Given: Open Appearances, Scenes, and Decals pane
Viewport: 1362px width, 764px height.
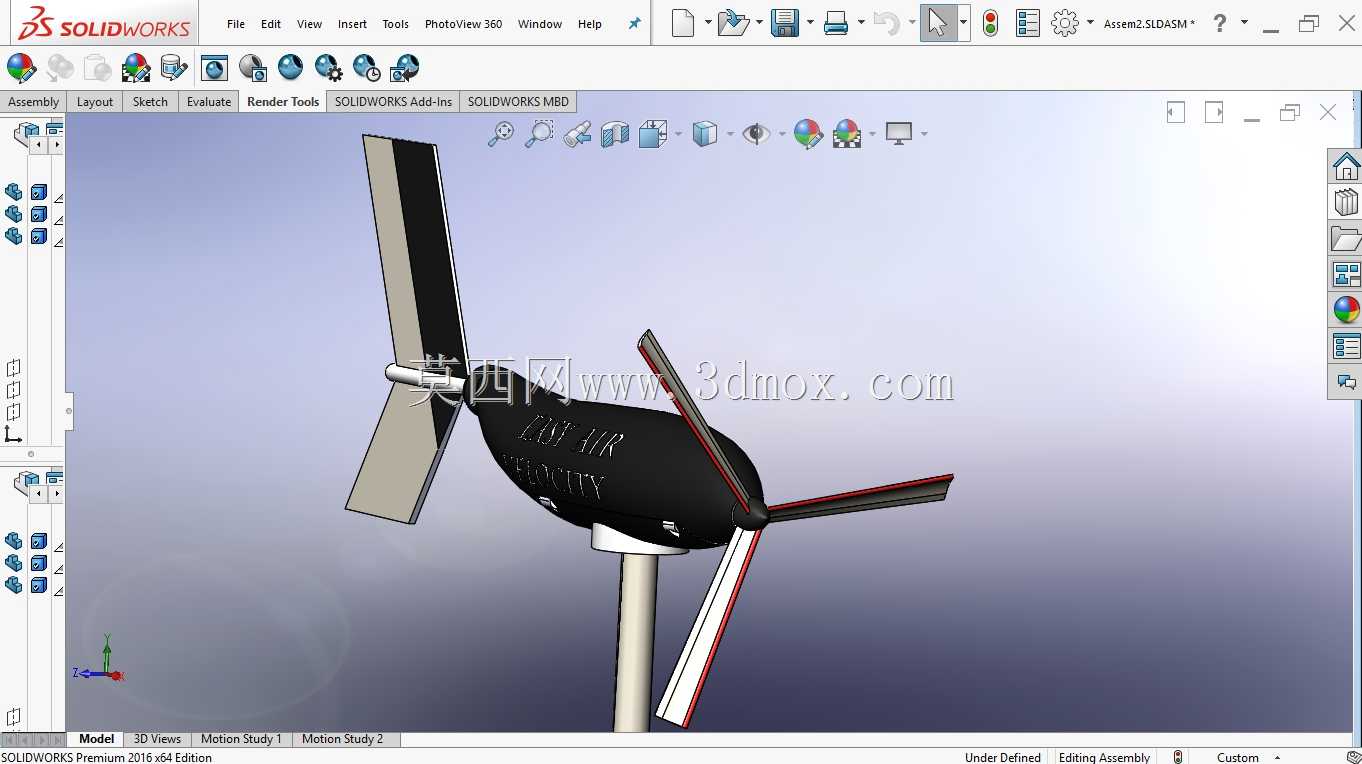Looking at the screenshot, I should click(x=1346, y=310).
